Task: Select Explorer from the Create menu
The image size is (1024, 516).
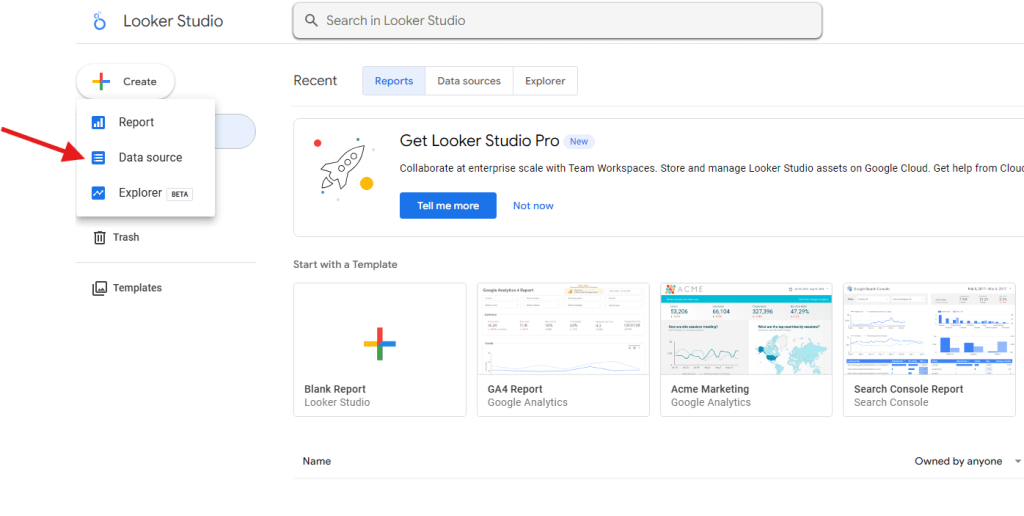Action: 140,193
